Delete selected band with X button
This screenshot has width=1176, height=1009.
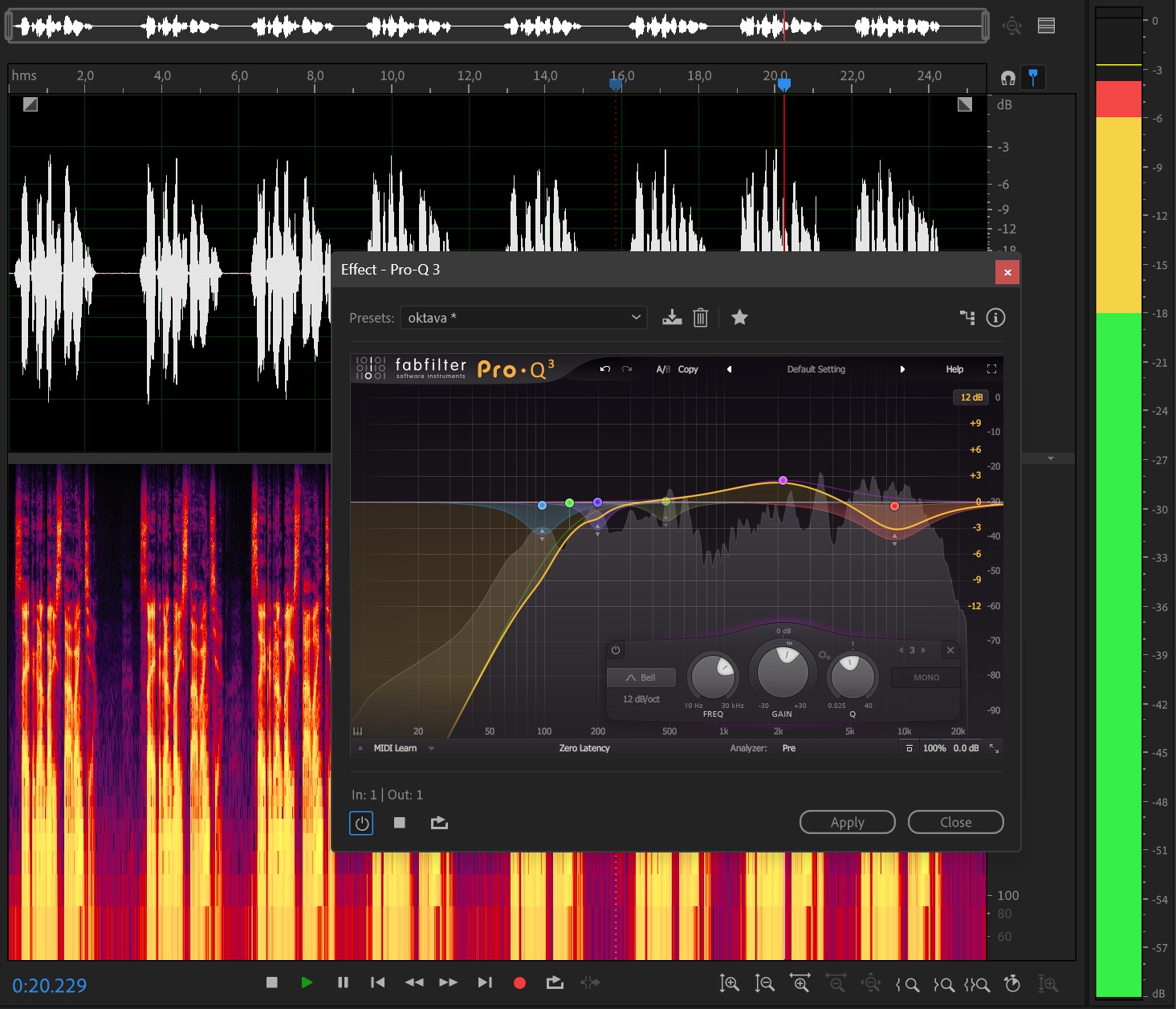[x=950, y=650]
